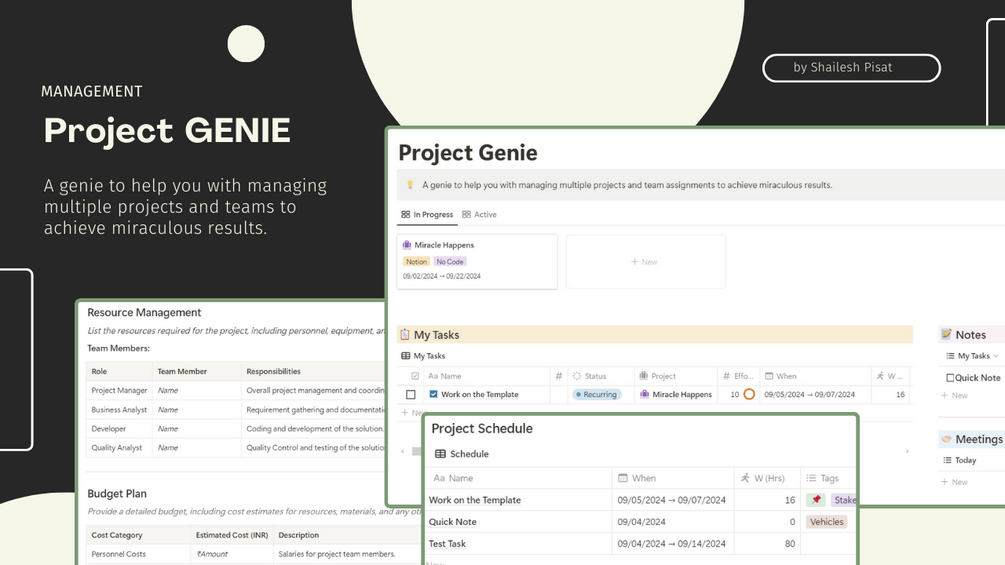Open the My Tasks table view tab
This screenshot has height=565, width=1005.
tap(423, 356)
